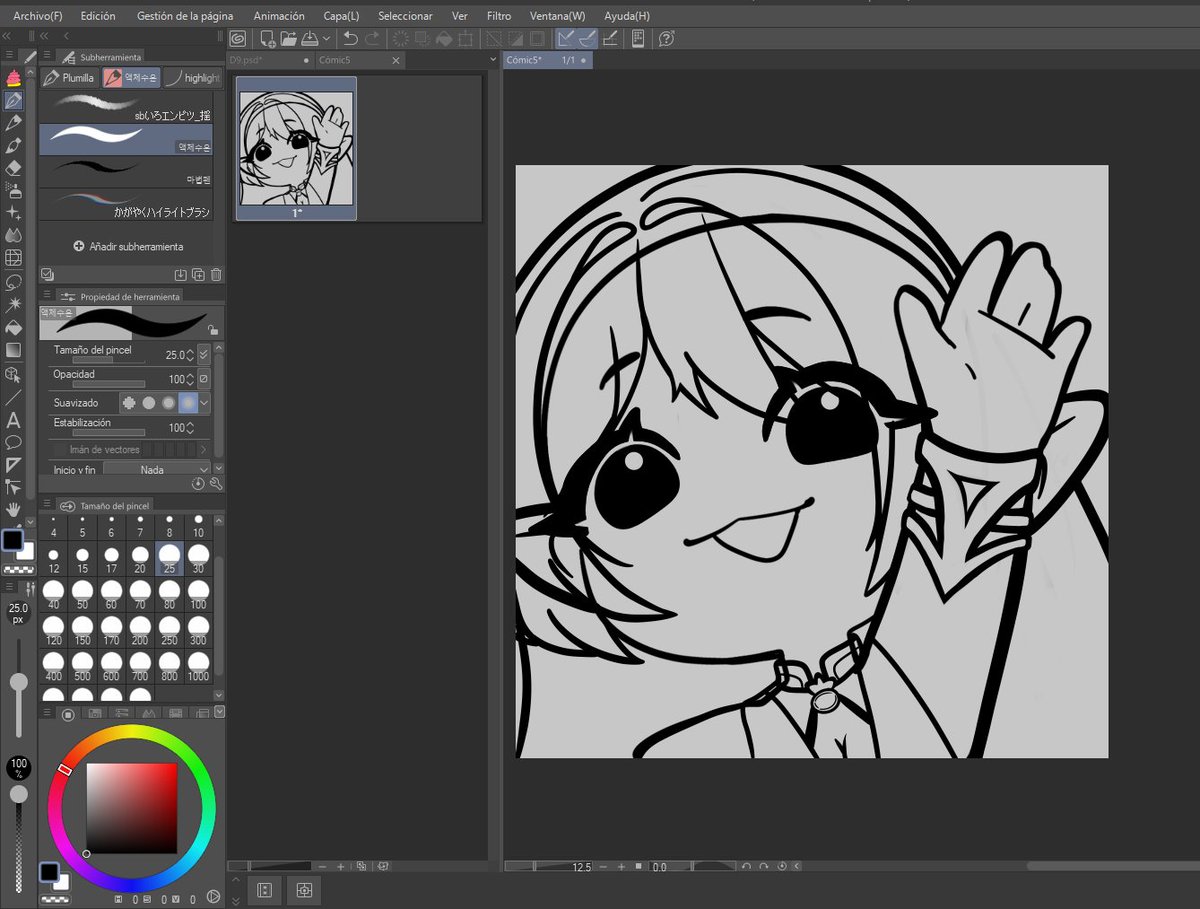Open the Suavizado dropdown arrow
The width and height of the screenshot is (1200, 909).
205,402
